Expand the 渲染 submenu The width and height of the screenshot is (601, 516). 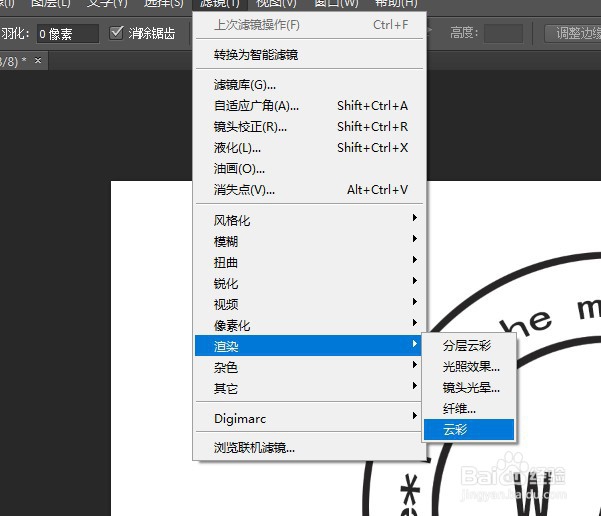click(x=308, y=346)
